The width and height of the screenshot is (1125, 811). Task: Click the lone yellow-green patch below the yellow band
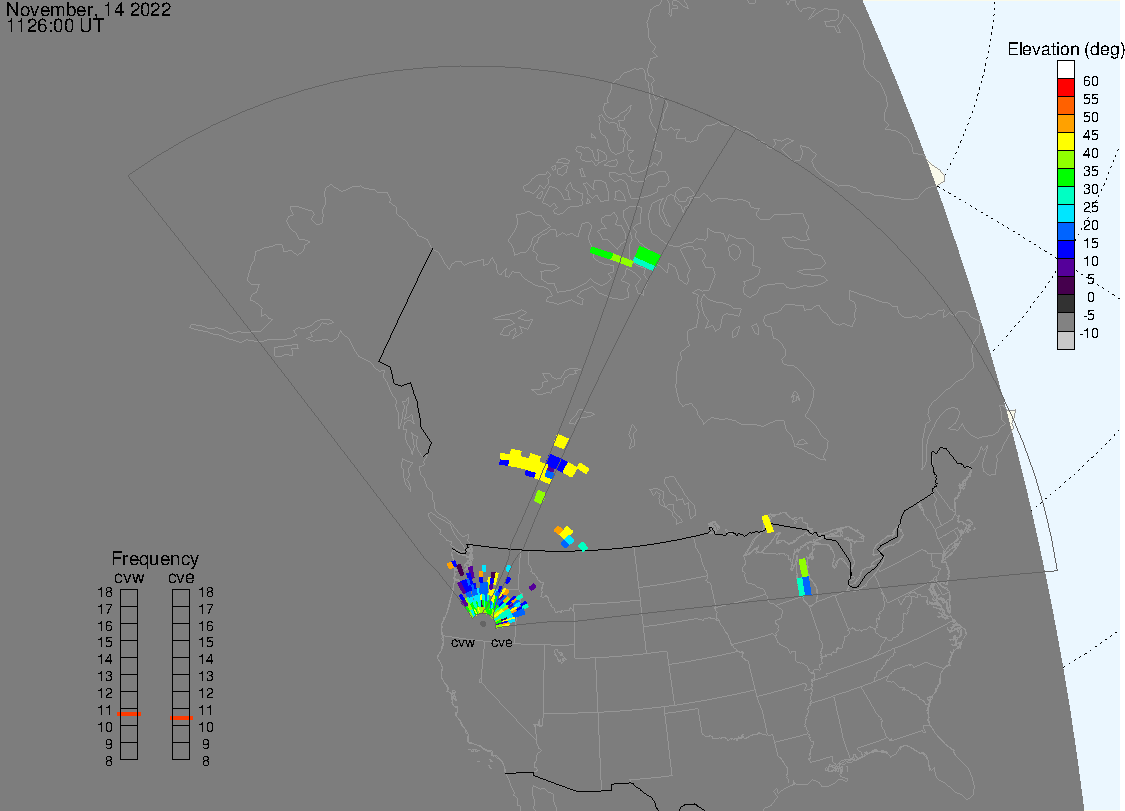[x=540, y=497]
